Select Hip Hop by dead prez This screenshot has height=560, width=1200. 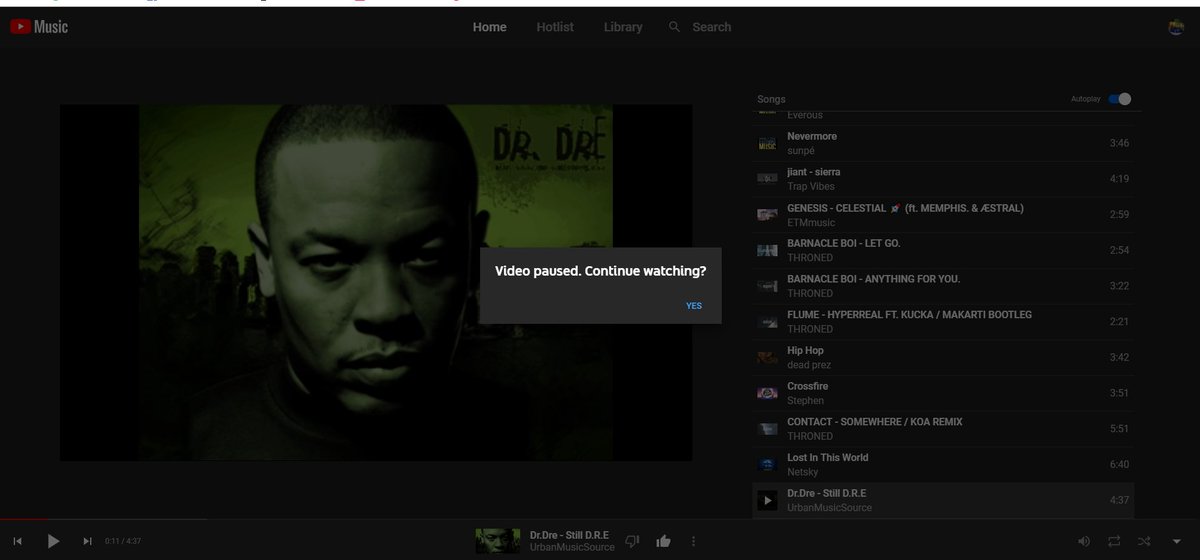tap(945, 357)
